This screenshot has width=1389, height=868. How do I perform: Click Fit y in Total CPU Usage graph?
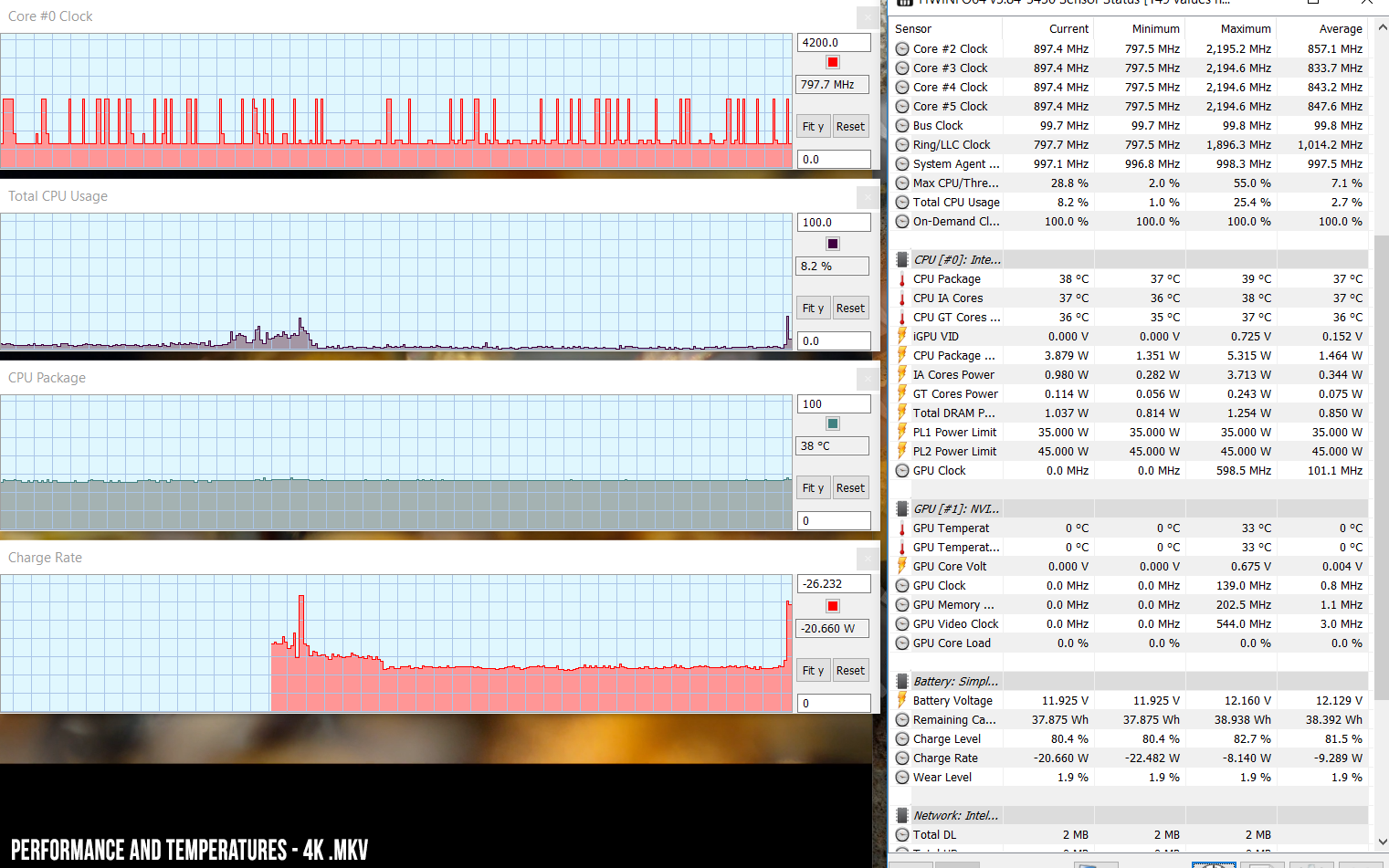(813, 309)
